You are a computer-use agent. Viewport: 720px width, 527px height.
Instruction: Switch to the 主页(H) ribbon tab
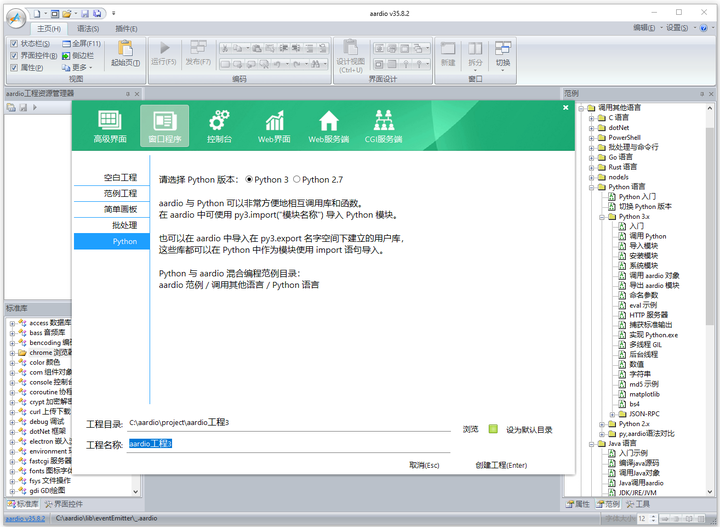[49, 28]
